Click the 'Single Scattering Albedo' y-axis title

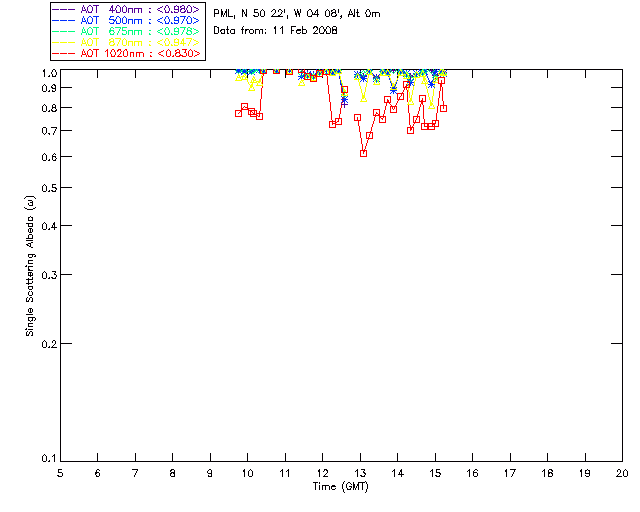click(30, 266)
